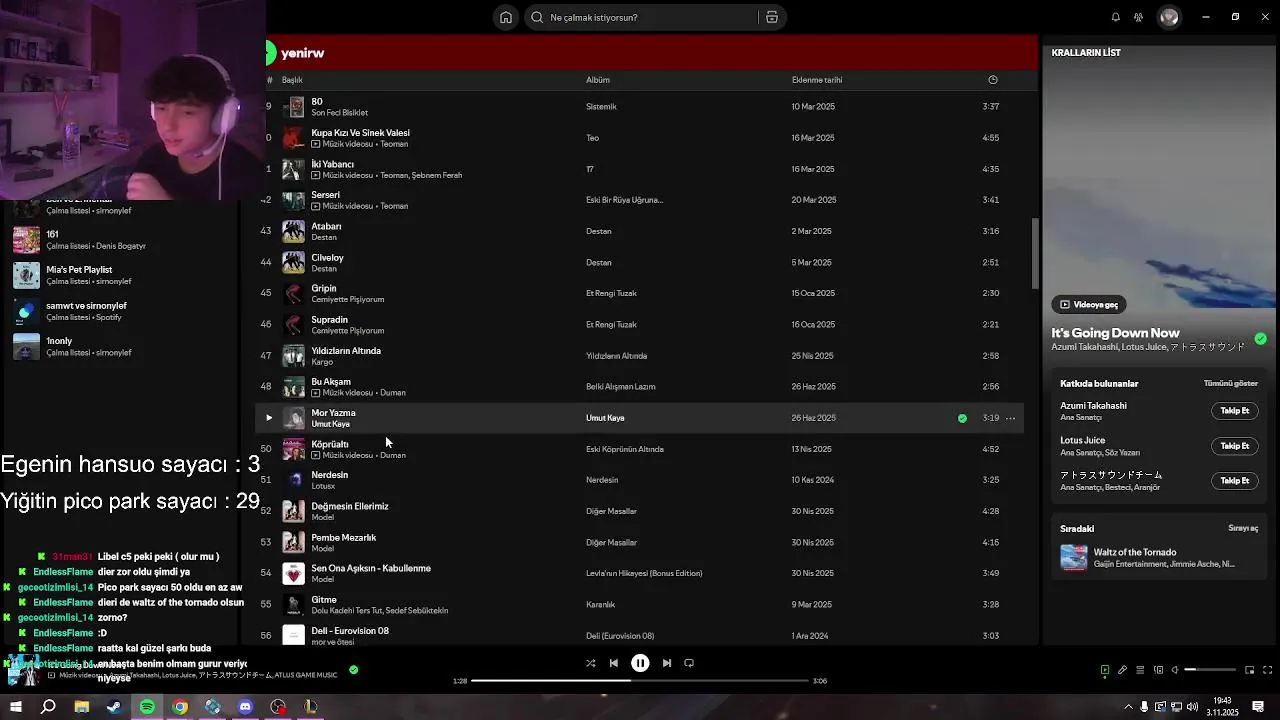The height and width of the screenshot is (720, 1280).
Task: Seek within the song progress bar
Action: (x=640, y=681)
